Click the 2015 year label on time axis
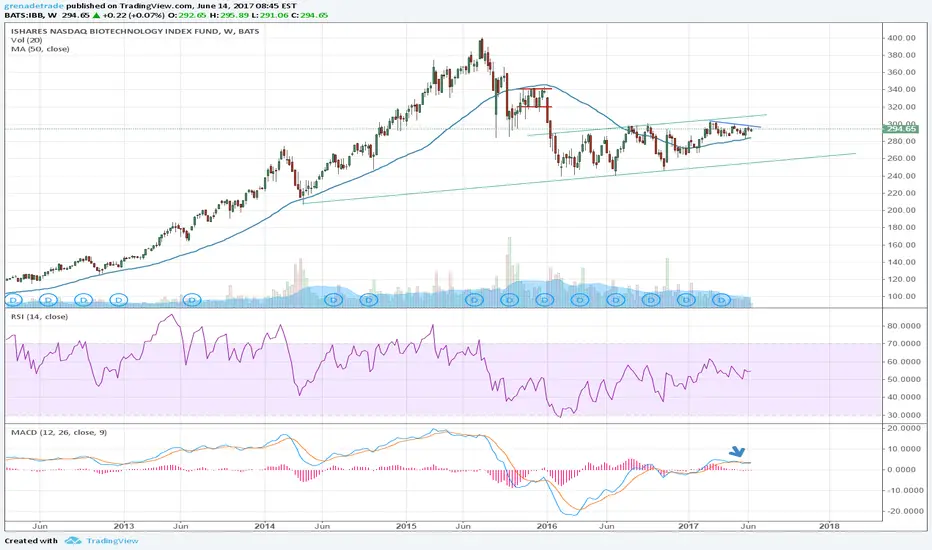Image resolution: width=932 pixels, height=550 pixels. pyautogui.click(x=406, y=526)
